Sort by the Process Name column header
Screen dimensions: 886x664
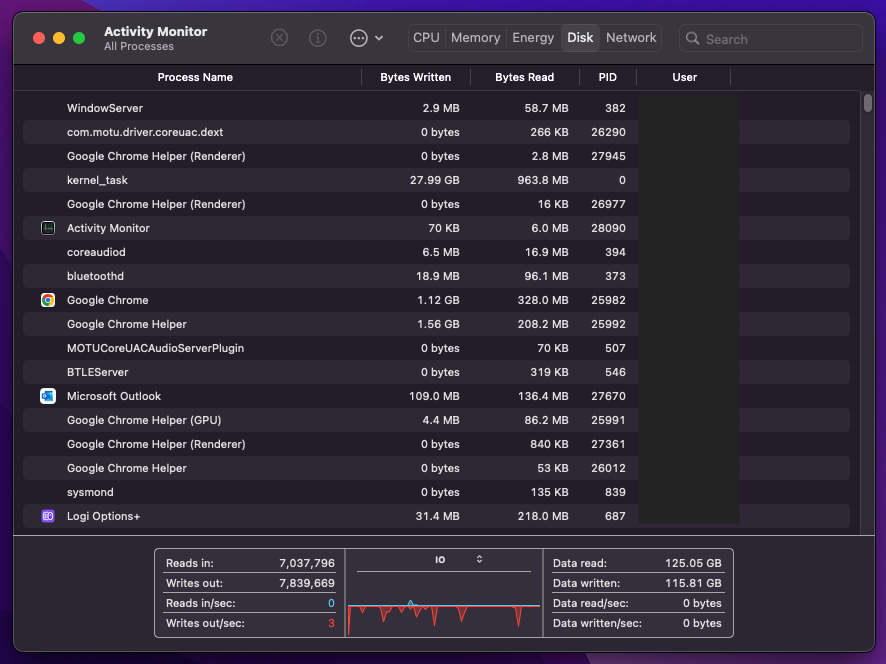(x=195, y=77)
